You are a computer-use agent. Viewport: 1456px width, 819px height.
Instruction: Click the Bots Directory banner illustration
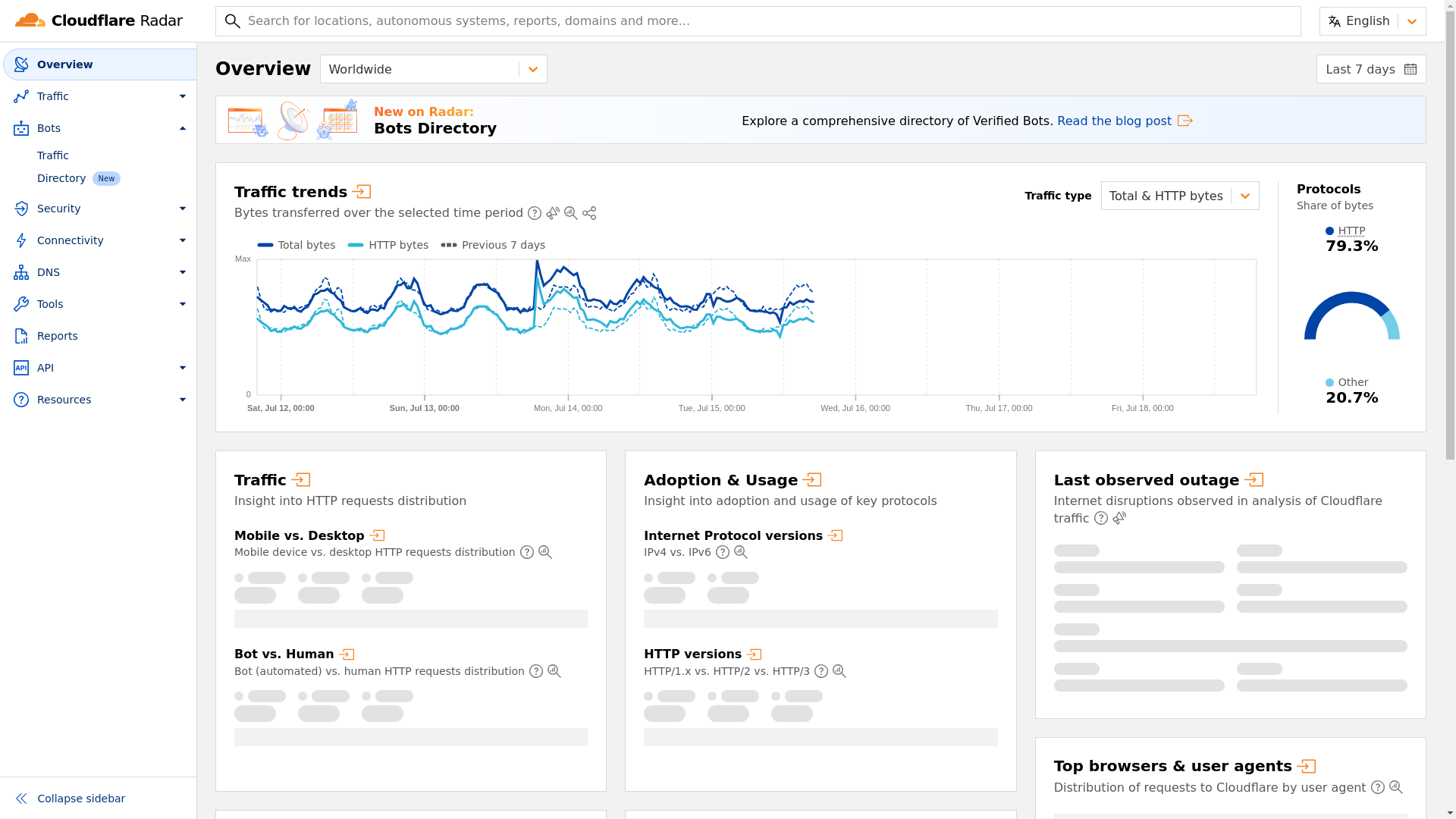(293, 120)
